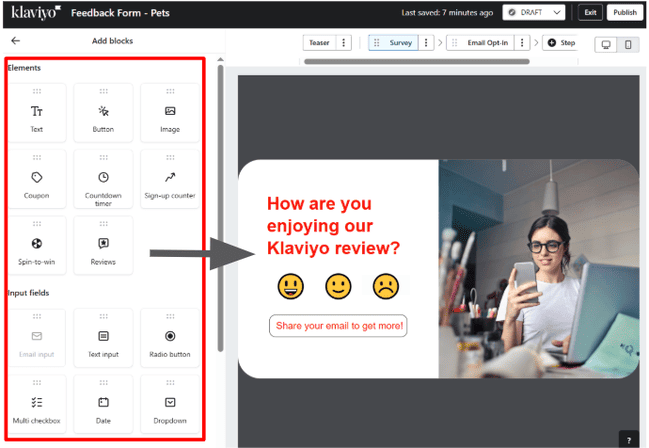Viewport: 649px width, 448px height.
Task: Switch to desktop preview mode
Action: 606,44
